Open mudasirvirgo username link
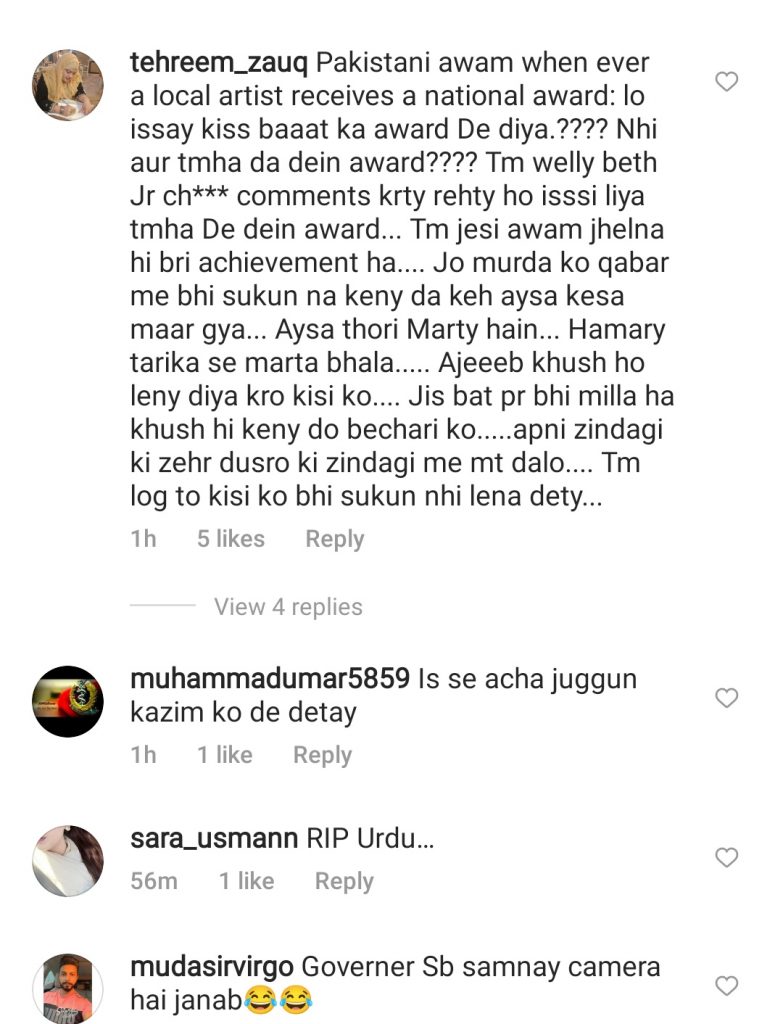This screenshot has width=783, height=1024. point(212,968)
